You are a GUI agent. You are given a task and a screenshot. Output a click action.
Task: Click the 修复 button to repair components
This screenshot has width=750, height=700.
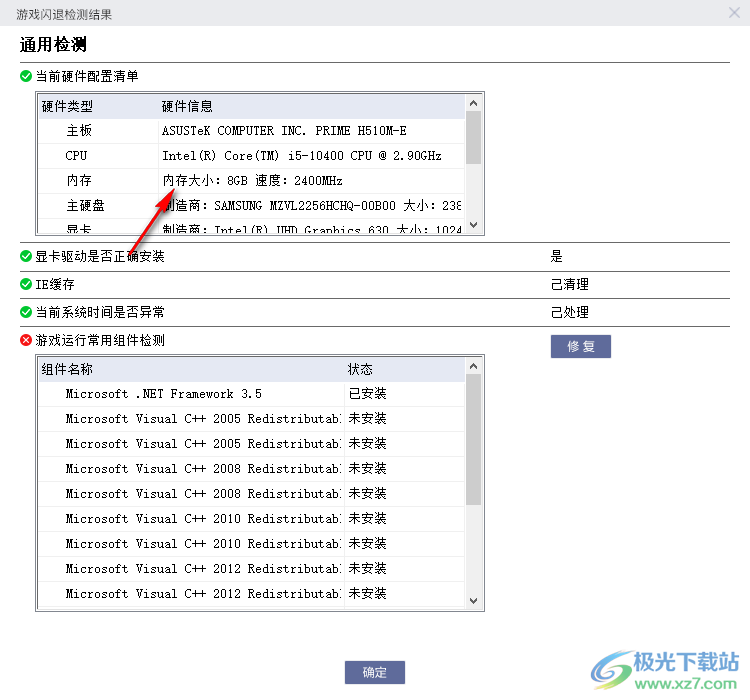[x=581, y=346]
